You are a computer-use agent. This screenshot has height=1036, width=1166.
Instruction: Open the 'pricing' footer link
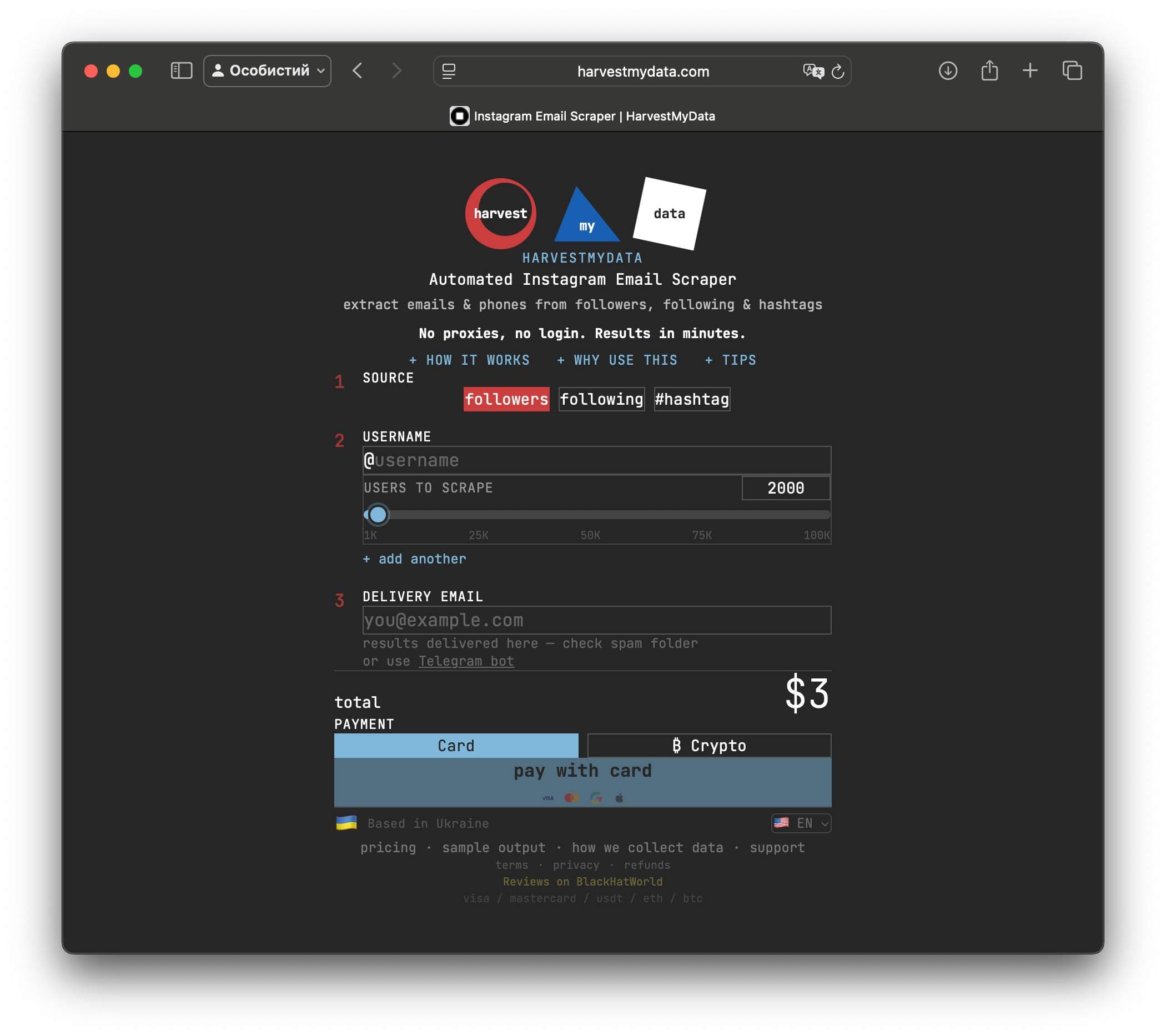coord(388,848)
